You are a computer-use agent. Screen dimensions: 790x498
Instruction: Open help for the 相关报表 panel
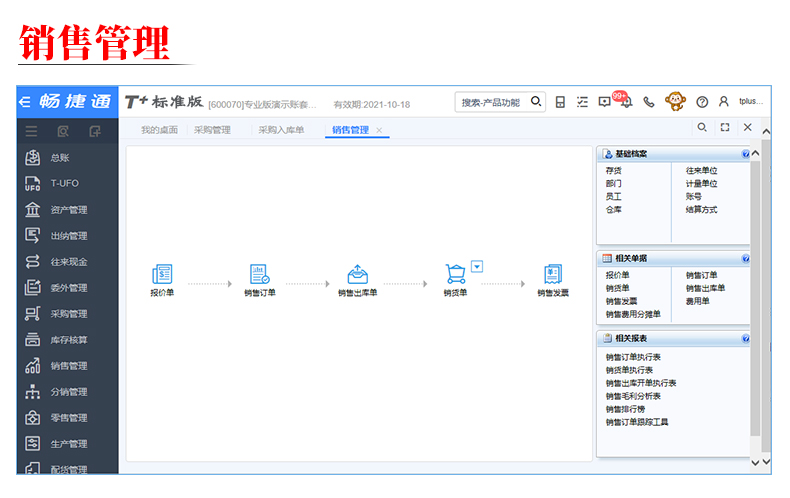[x=745, y=339]
